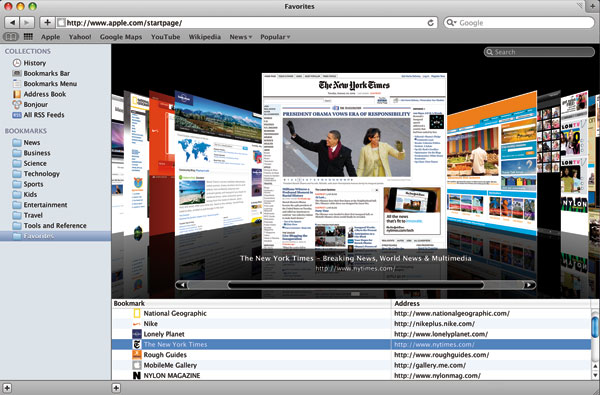Screen dimensions: 600x395
Task: Click the bookmarks Search field
Action: click(539, 52)
